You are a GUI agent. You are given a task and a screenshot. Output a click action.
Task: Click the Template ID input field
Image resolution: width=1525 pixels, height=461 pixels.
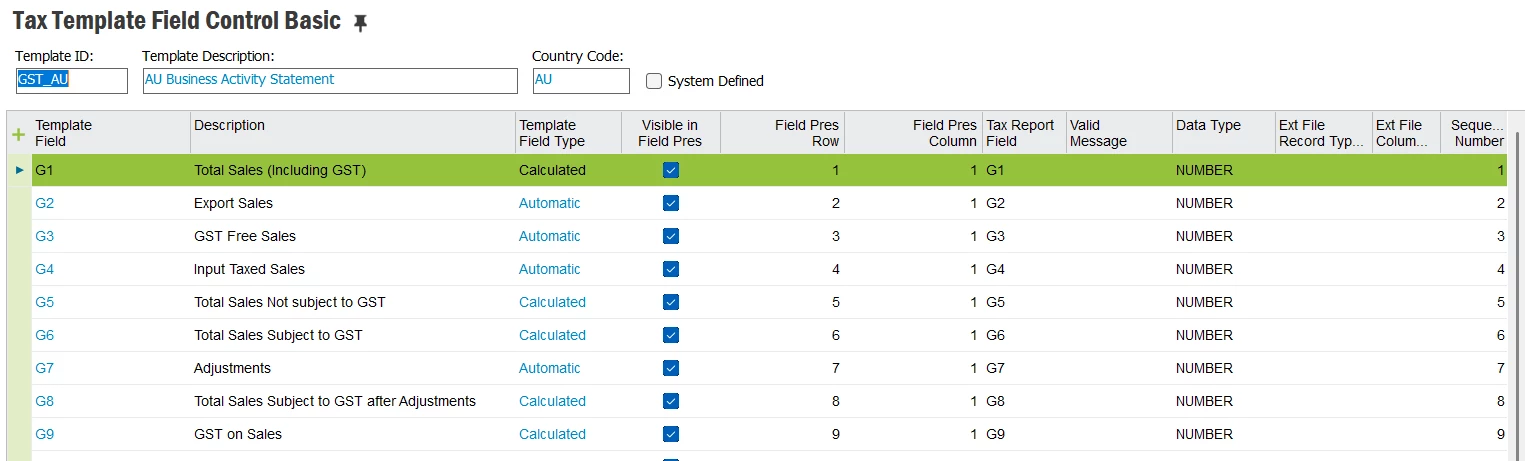pos(71,81)
